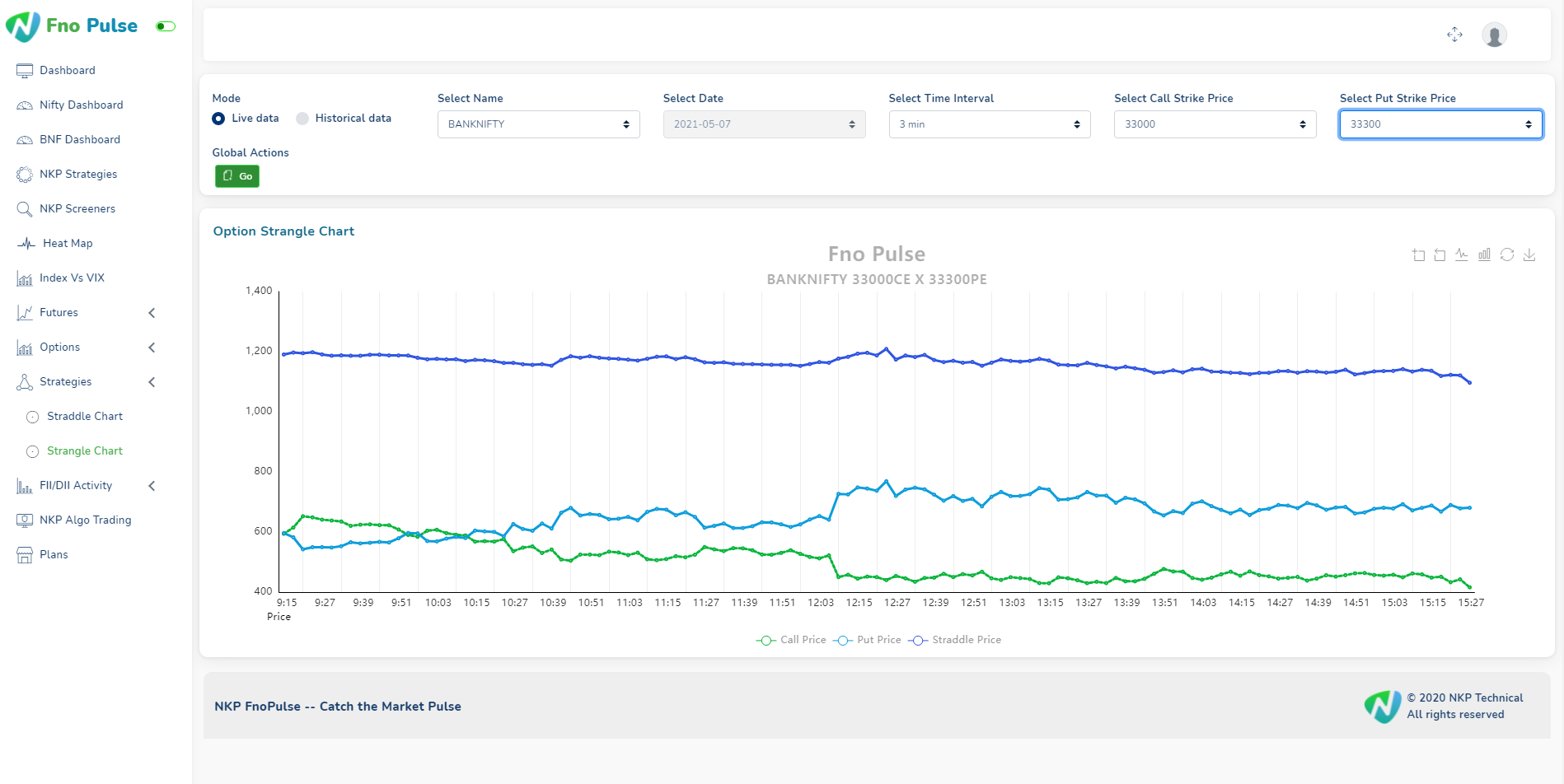Click the Options bar chart icon
The width and height of the screenshot is (1564, 784).
tap(25, 348)
